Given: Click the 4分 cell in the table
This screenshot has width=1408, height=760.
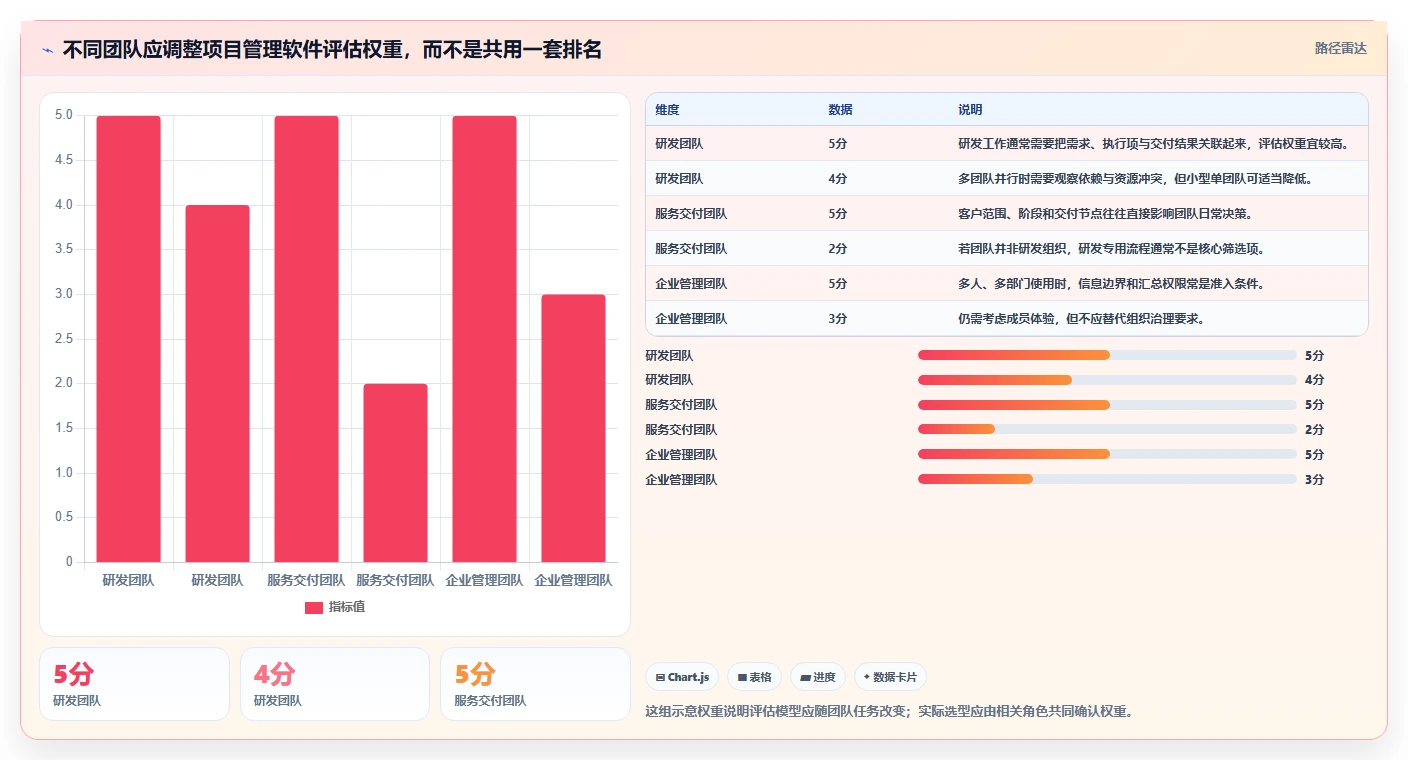Looking at the screenshot, I should [x=838, y=179].
